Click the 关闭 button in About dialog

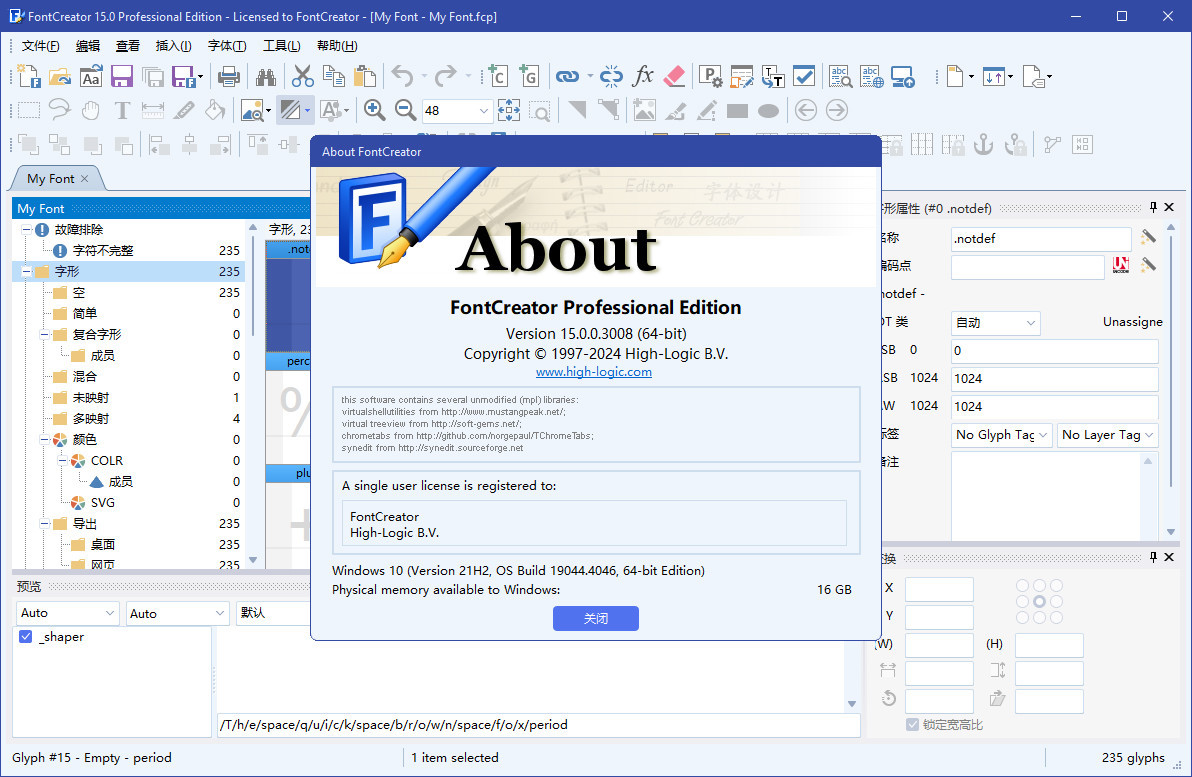(595, 618)
